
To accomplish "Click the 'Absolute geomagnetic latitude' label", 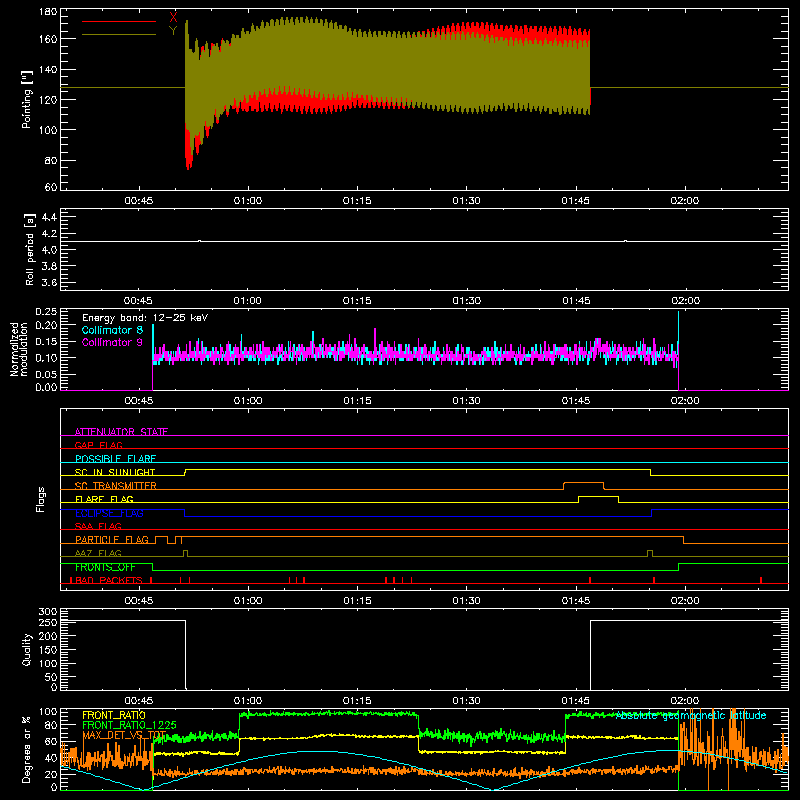I will pyautogui.click(x=691, y=715).
